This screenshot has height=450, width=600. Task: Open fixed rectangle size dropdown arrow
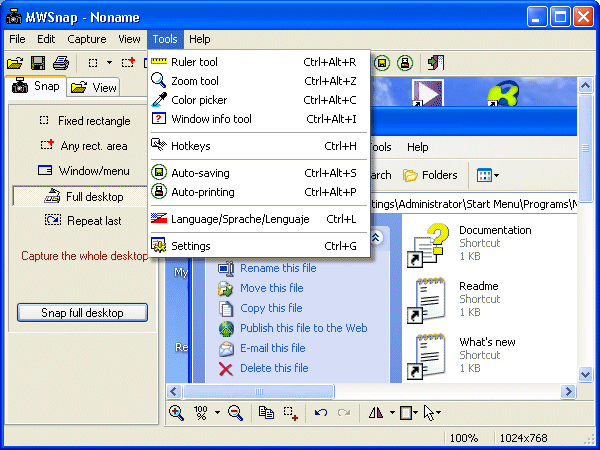(109, 62)
